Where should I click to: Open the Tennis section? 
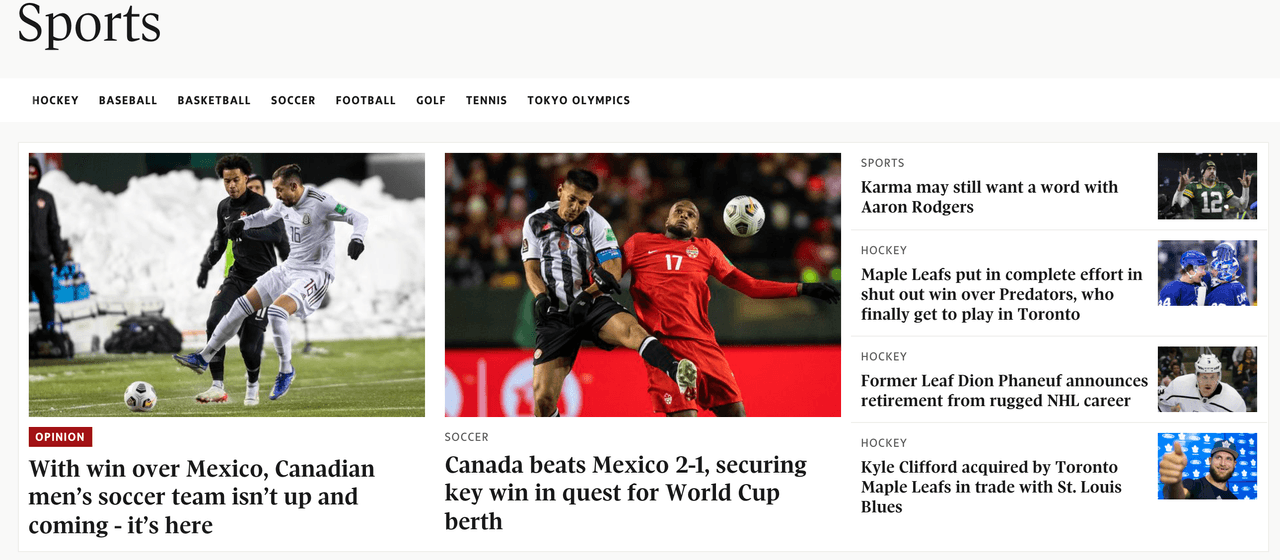(x=486, y=100)
